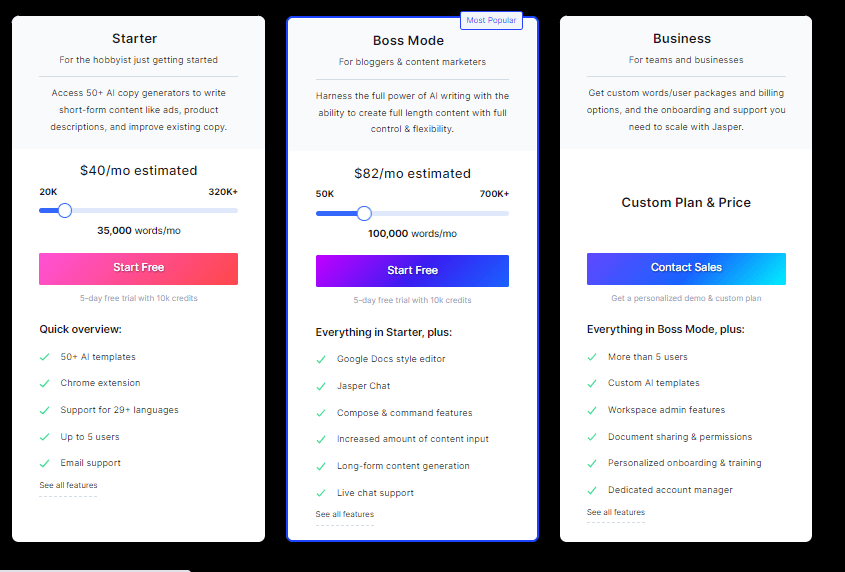
Task: Click the Contact Sales button
Action: click(x=686, y=268)
